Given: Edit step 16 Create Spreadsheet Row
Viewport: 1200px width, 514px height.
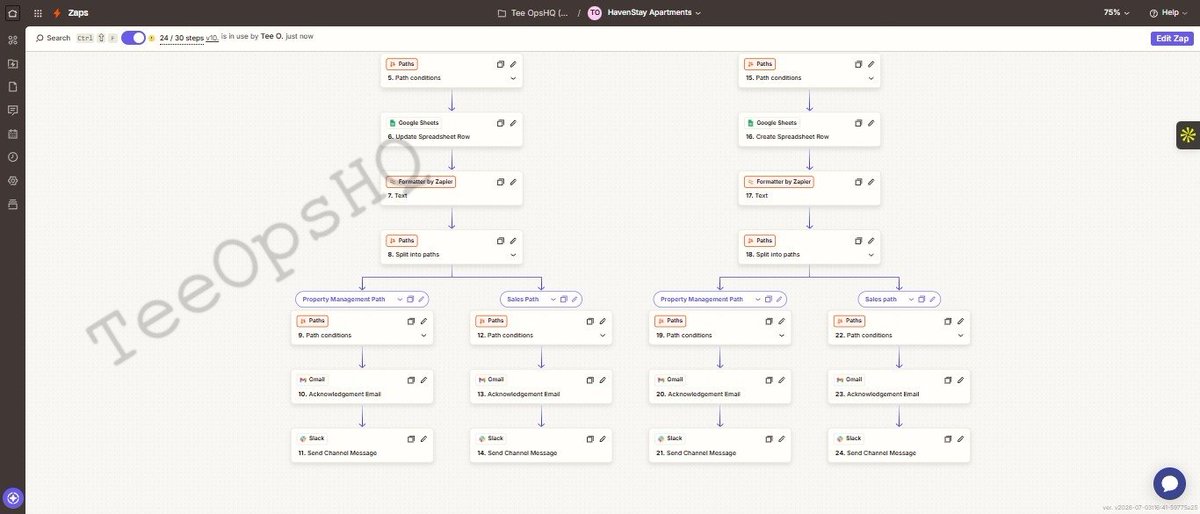Looking at the screenshot, I should [x=871, y=123].
